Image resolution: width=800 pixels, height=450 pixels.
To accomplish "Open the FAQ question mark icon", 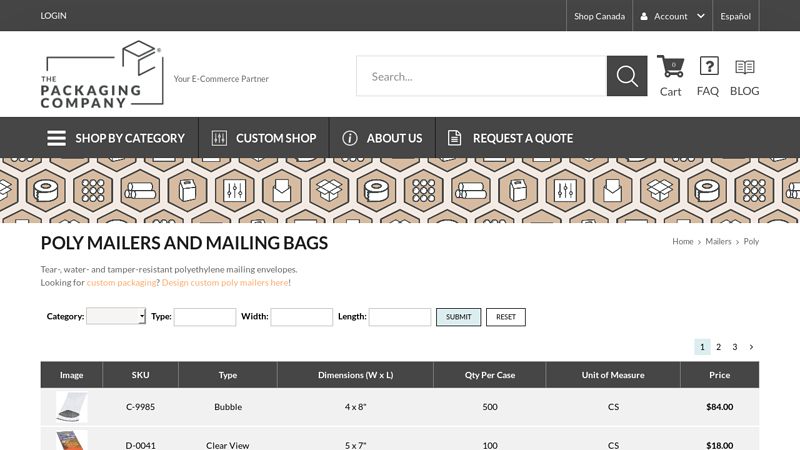I will click(709, 66).
